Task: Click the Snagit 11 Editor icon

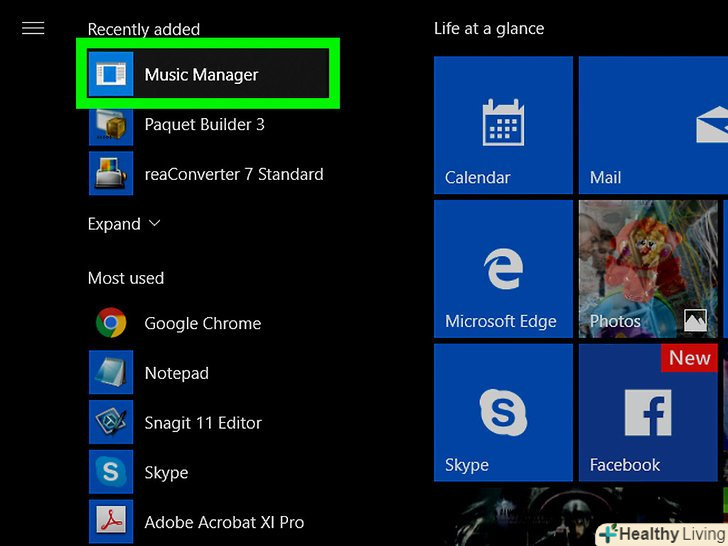Action: point(111,422)
